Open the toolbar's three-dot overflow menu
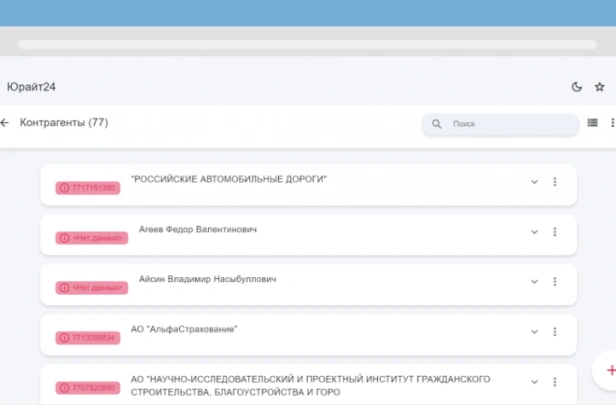This screenshot has height=405, width=616. (612, 123)
